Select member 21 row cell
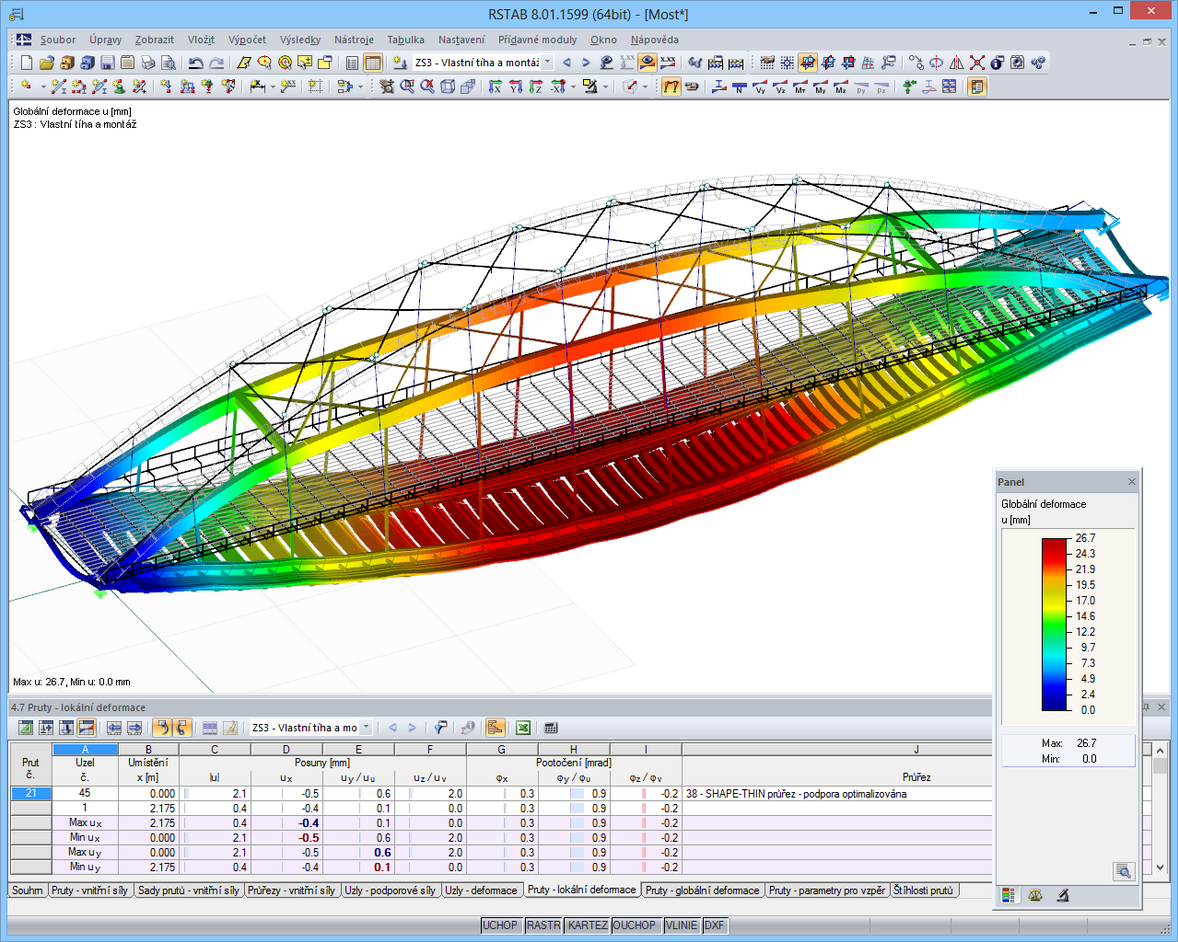This screenshot has width=1178, height=942. tap(31, 793)
